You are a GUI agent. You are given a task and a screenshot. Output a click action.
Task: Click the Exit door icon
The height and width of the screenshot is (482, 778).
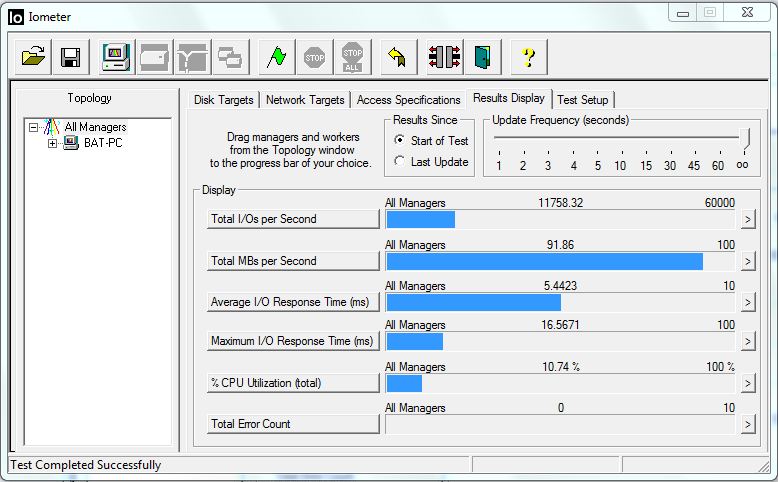(482, 57)
